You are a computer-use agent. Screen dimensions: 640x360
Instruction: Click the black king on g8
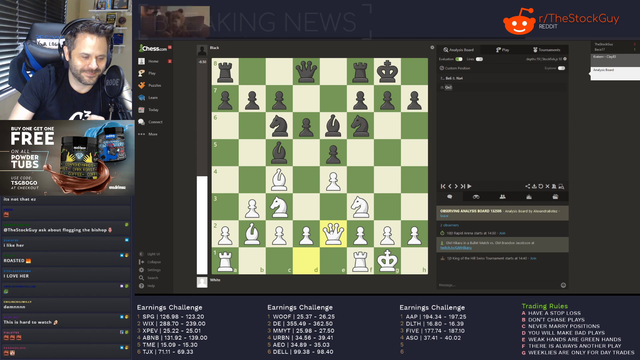[387, 71]
